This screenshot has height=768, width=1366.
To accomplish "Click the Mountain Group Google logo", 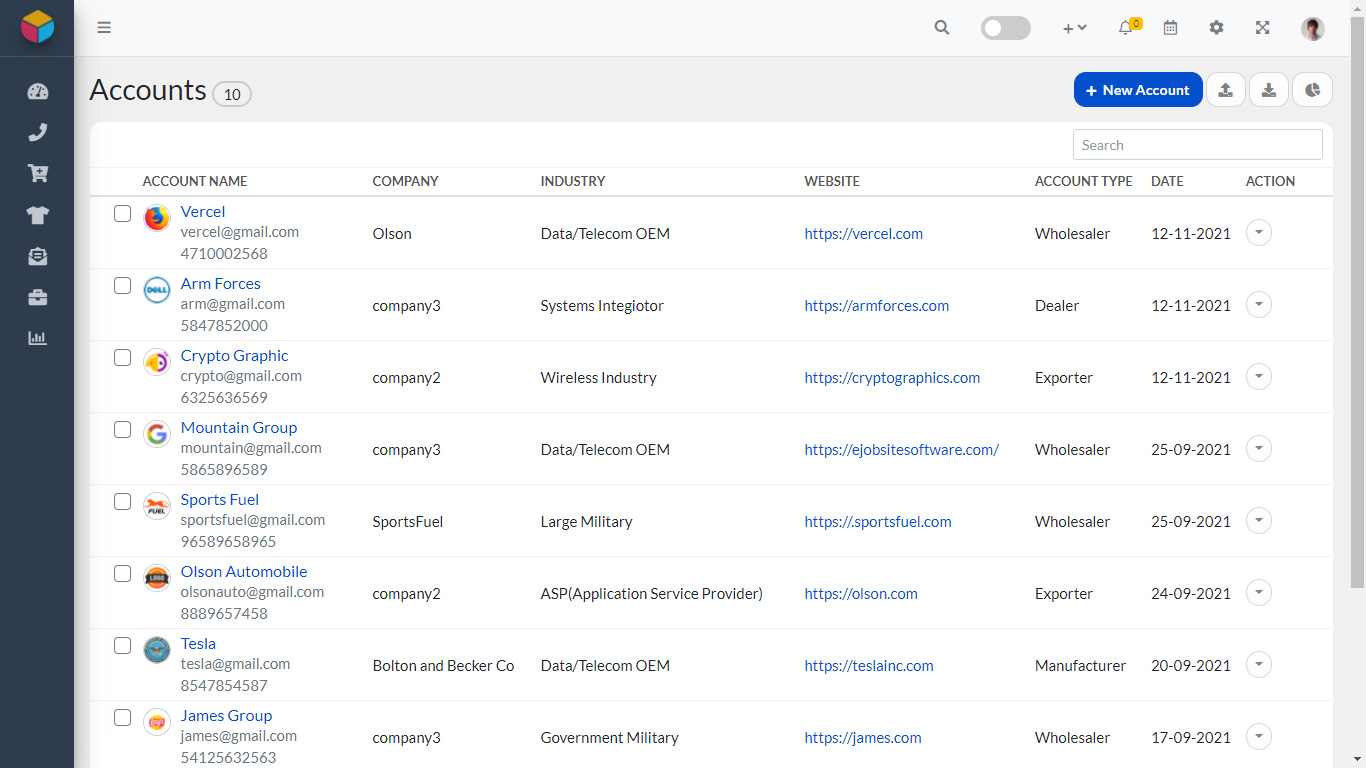I will [x=157, y=434].
